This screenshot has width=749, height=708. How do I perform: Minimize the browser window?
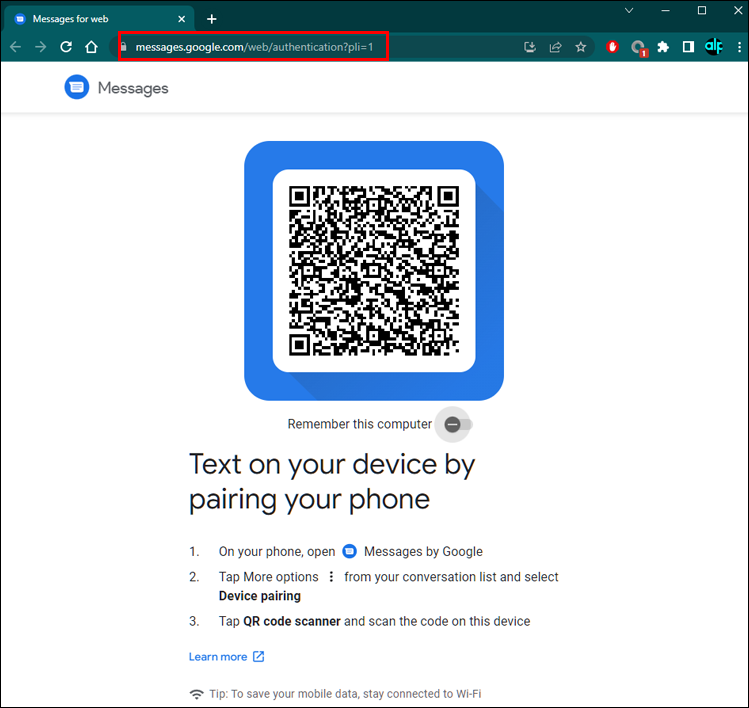665,11
